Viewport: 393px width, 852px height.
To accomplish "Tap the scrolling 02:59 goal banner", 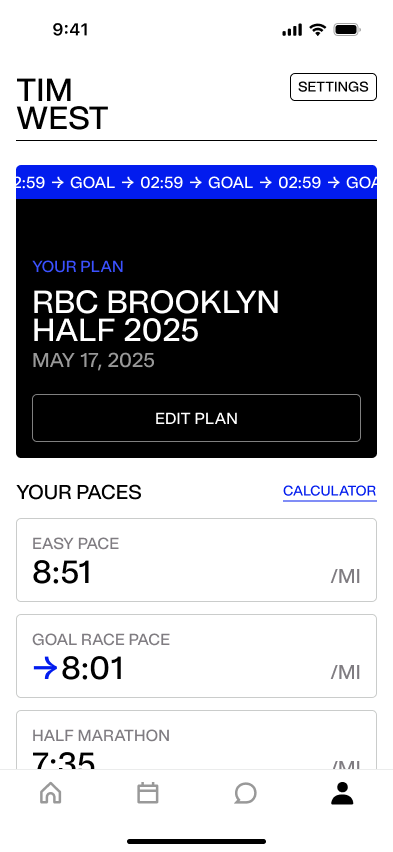I will 196,182.
